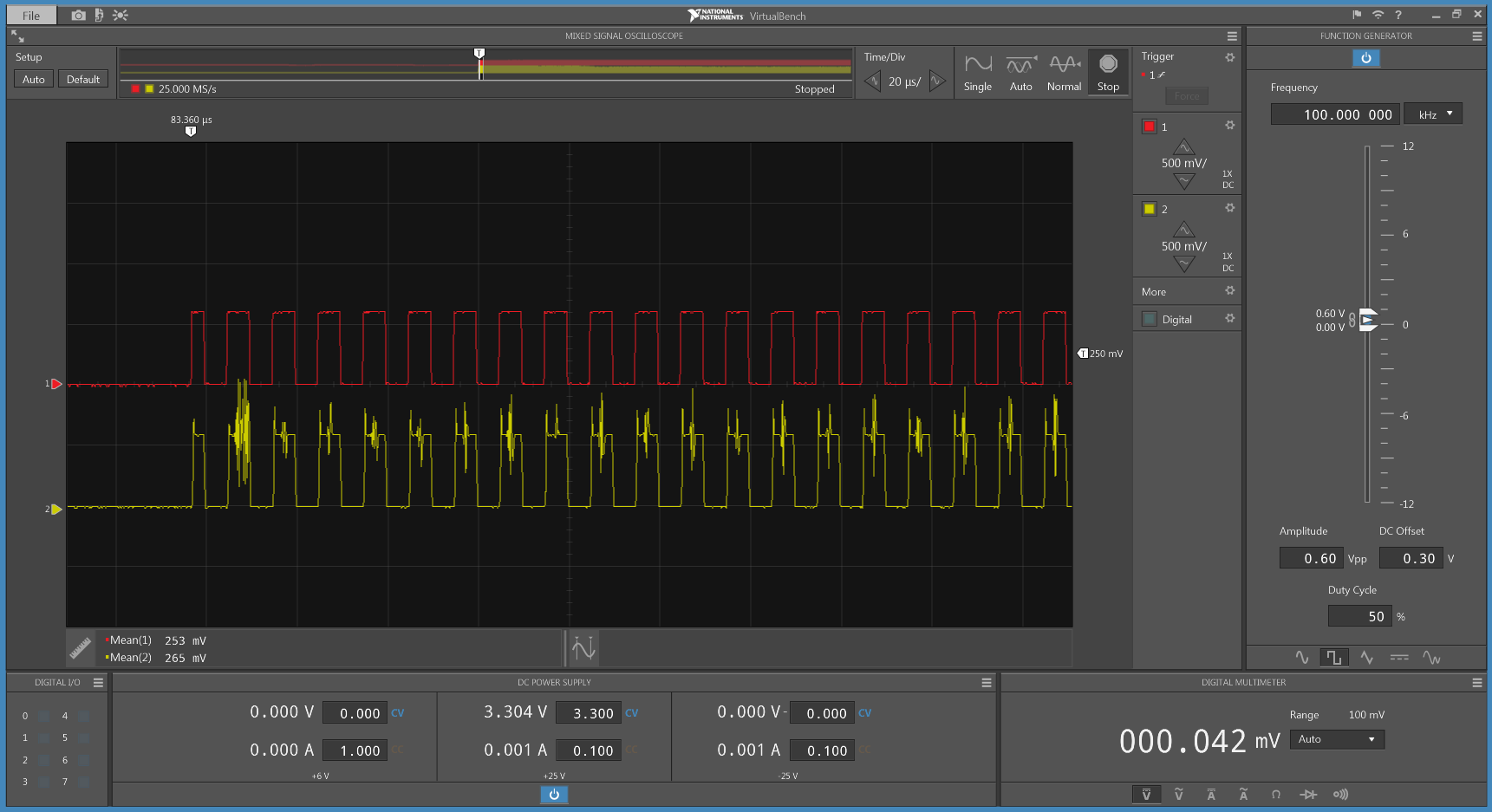The image size is (1492, 812).
Task: Open the File menu
Action: [31, 16]
